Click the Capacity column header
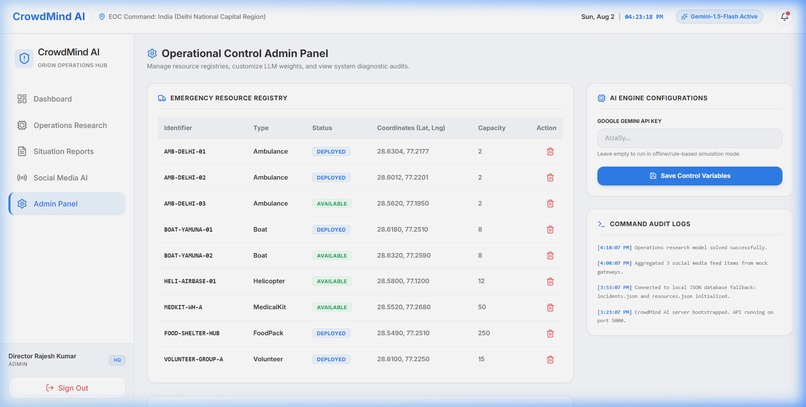This screenshot has width=806, height=407. tap(491, 128)
